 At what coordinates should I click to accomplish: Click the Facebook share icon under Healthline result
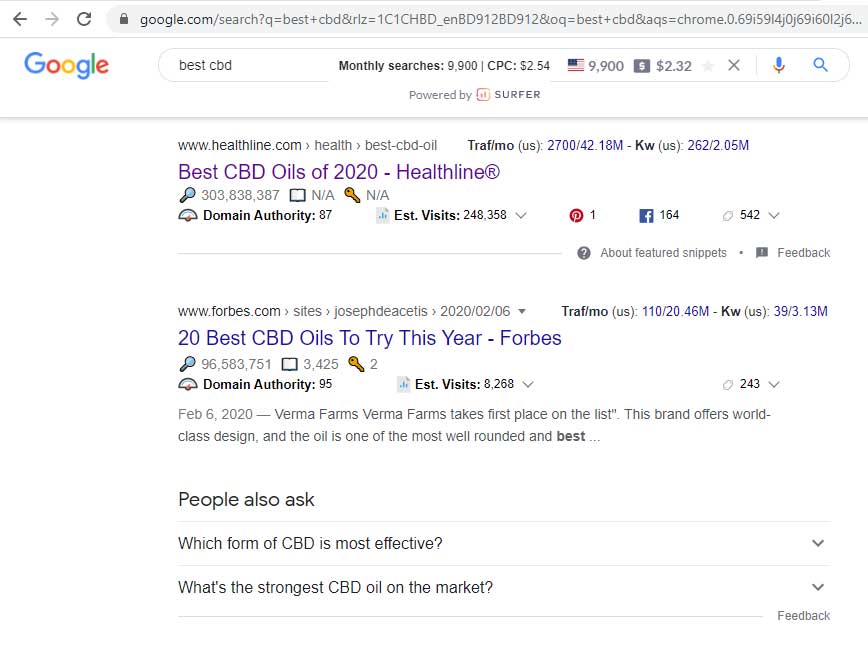[x=646, y=214]
